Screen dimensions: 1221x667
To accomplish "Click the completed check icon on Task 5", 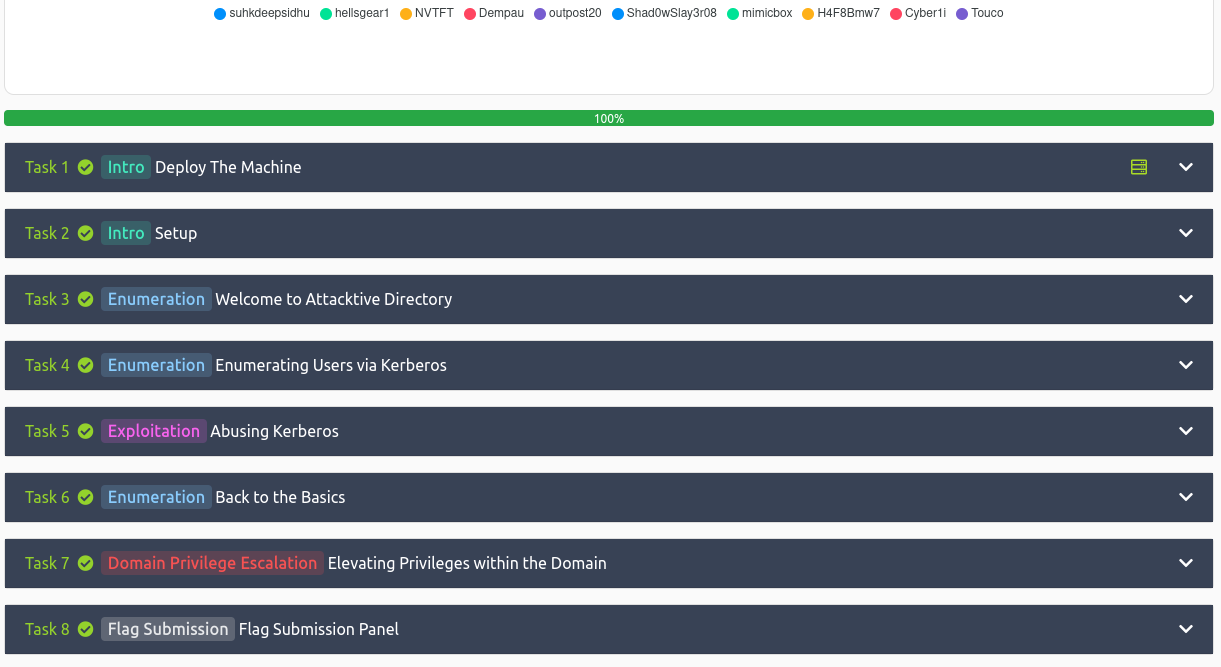I will [86, 431].
